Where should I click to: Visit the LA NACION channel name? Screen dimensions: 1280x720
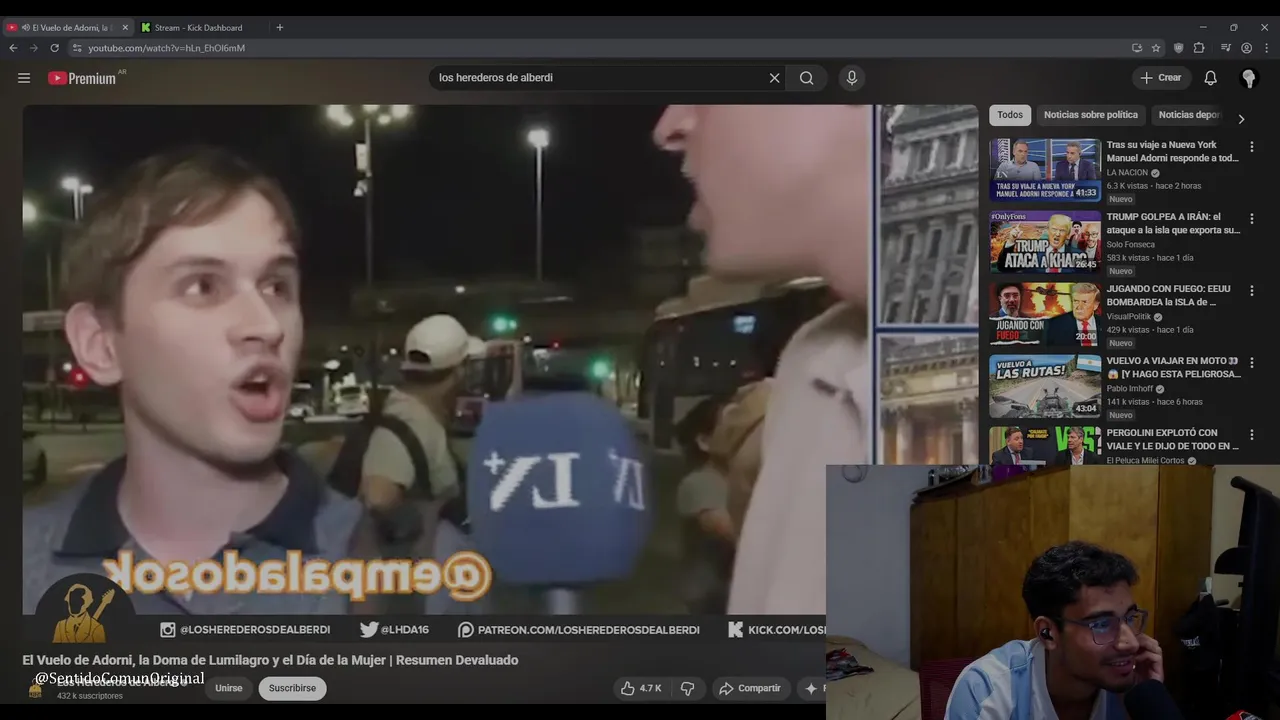(1127, 173)
